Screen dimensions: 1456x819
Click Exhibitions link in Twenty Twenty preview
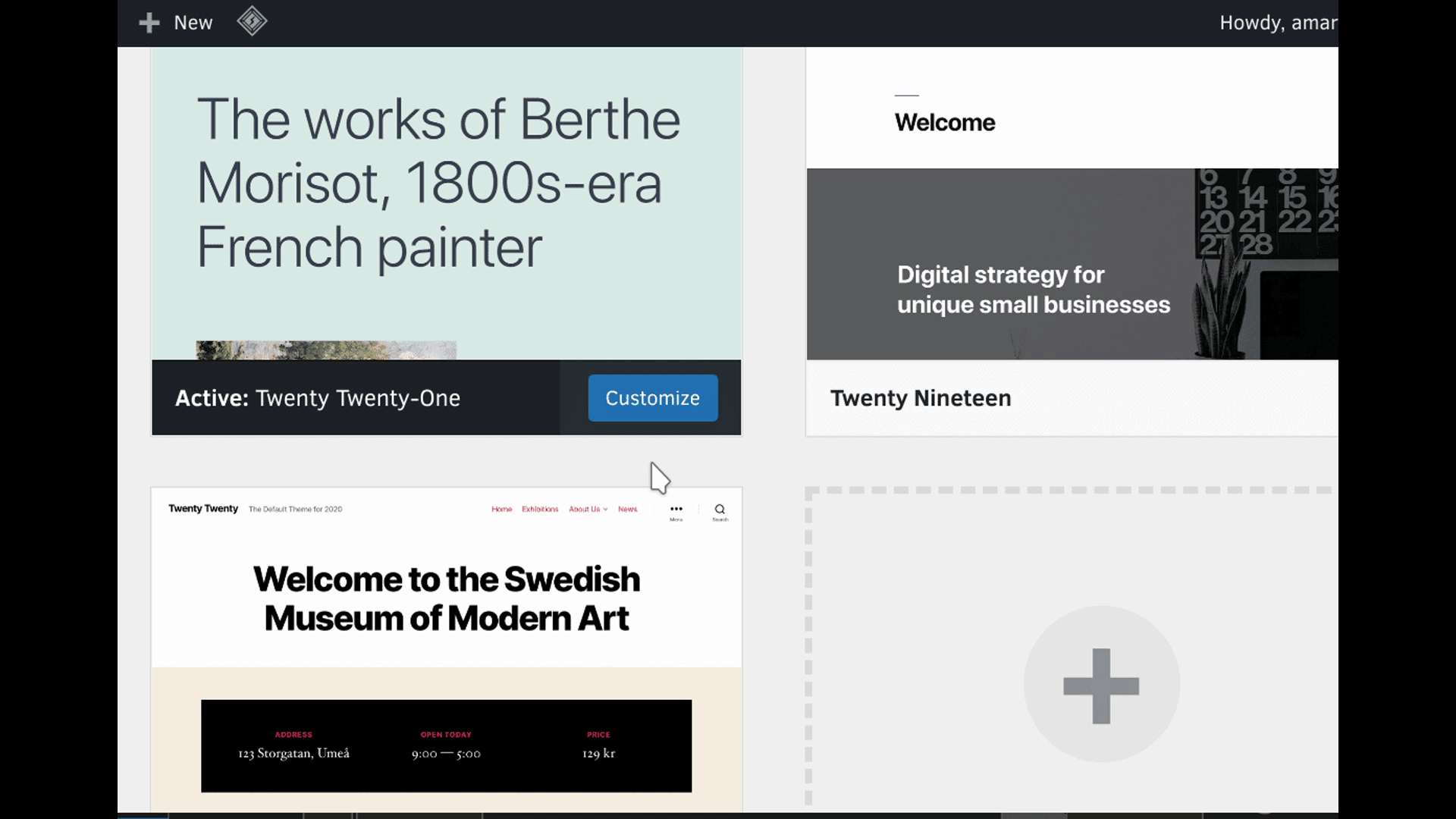coord(540,510)
